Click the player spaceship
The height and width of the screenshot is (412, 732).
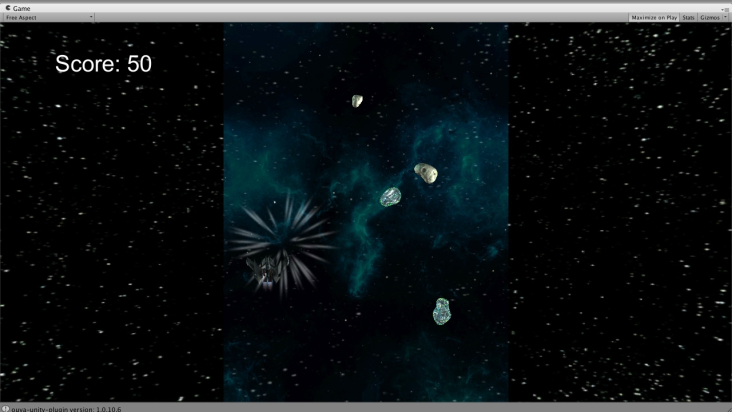pos(267,270)
